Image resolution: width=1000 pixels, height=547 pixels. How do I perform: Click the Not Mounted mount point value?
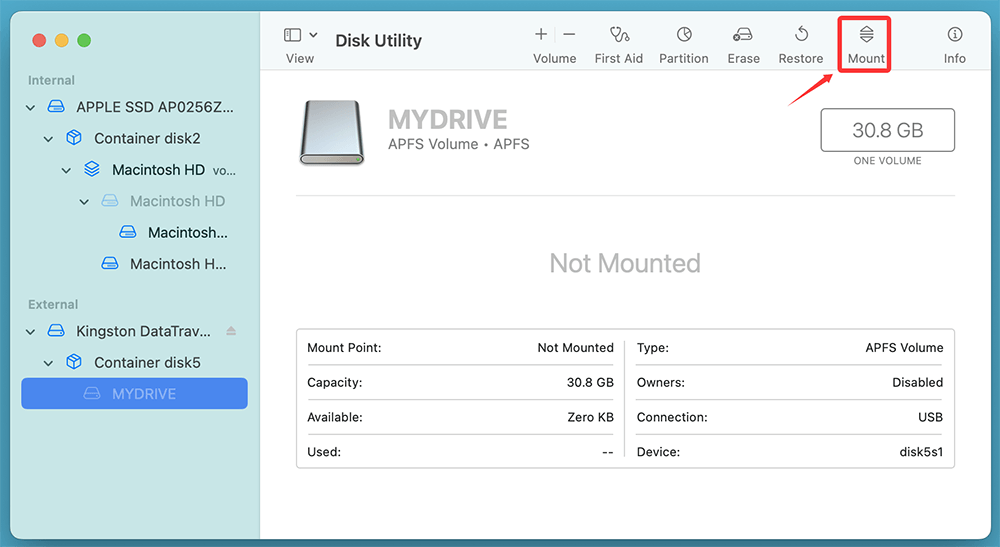(575, 347)
